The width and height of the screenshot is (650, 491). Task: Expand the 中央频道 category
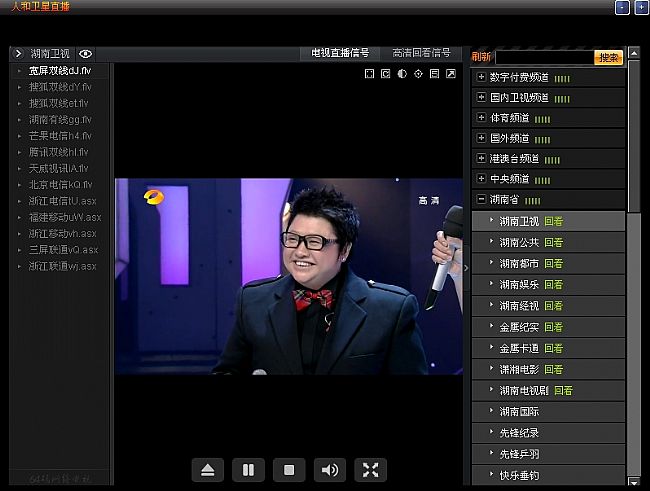pyautogui.click(x=481, y=179)
